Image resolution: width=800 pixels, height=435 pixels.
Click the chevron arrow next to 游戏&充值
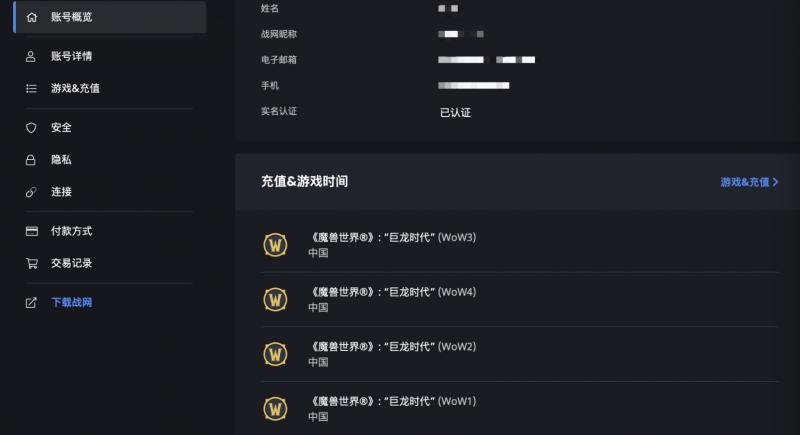click(x=776, y=182)
